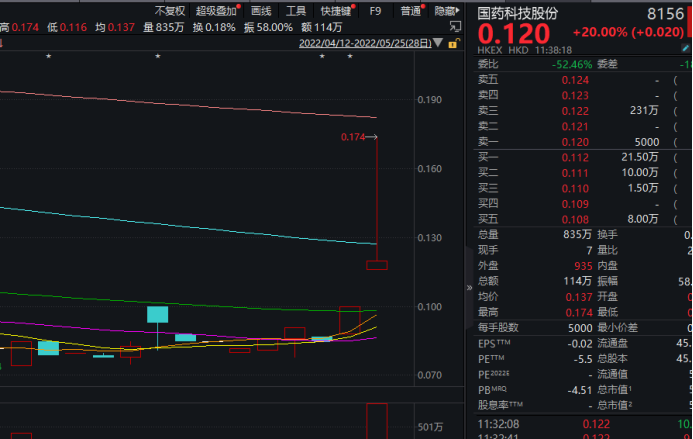
Task: Click the tall red volume bar
Action: pyautogui.click(x=377, y=421)
